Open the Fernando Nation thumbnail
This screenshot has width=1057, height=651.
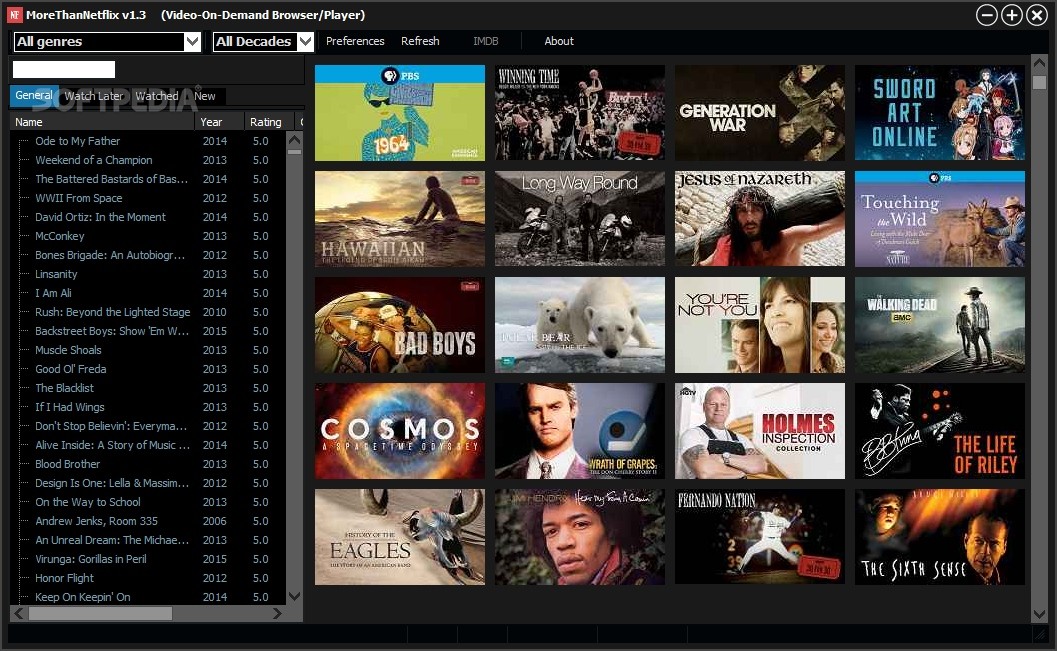click(760, 536)
